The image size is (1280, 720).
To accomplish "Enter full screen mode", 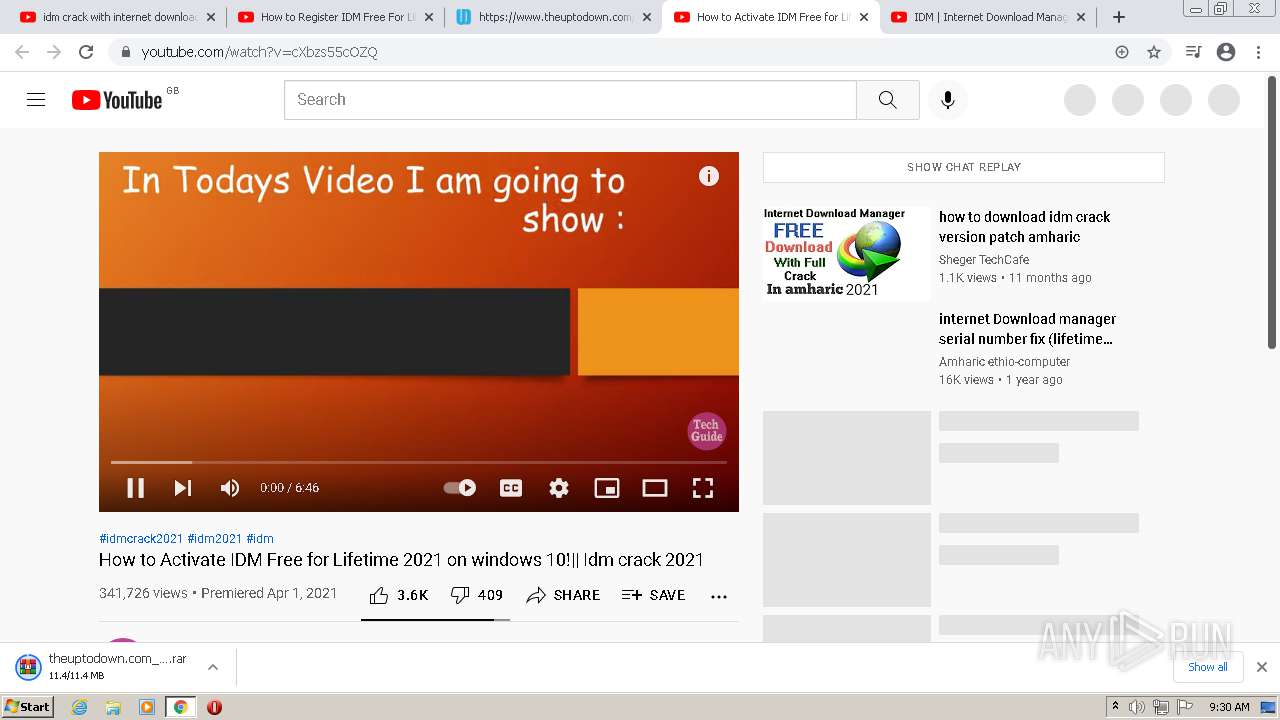I will (x=703, y=488).
